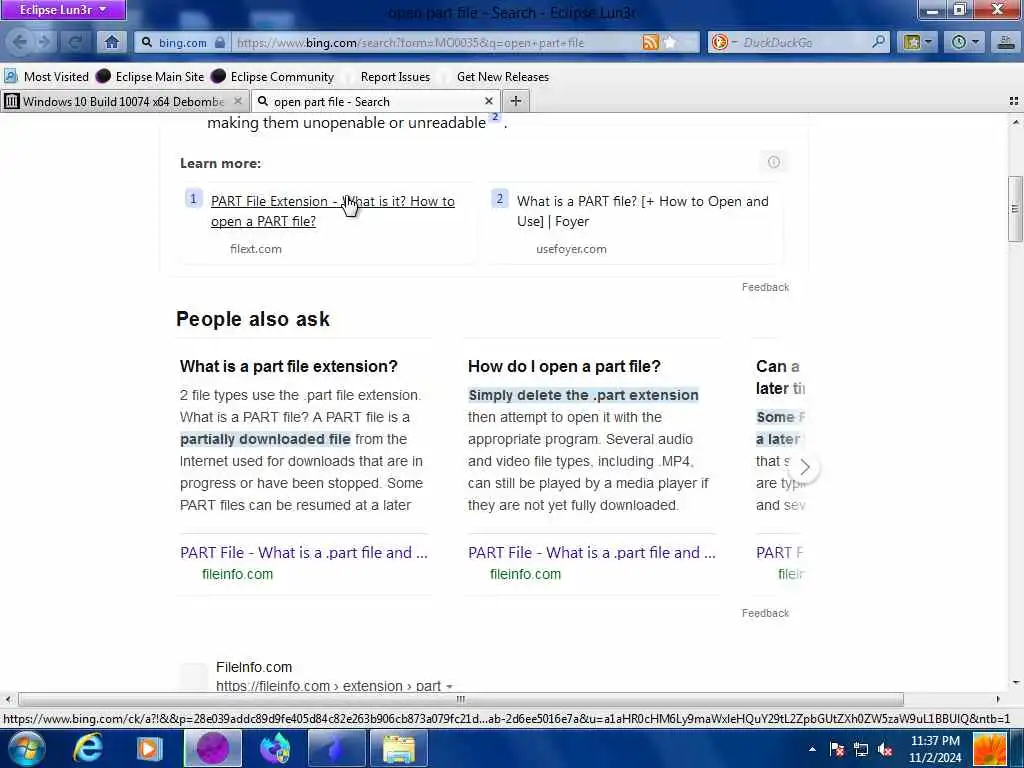This screenshot has width=1024, height=768.
Task: Click the horizontal scrollbar right arrow
Action: pyautogui.click(x=997, y=699)
